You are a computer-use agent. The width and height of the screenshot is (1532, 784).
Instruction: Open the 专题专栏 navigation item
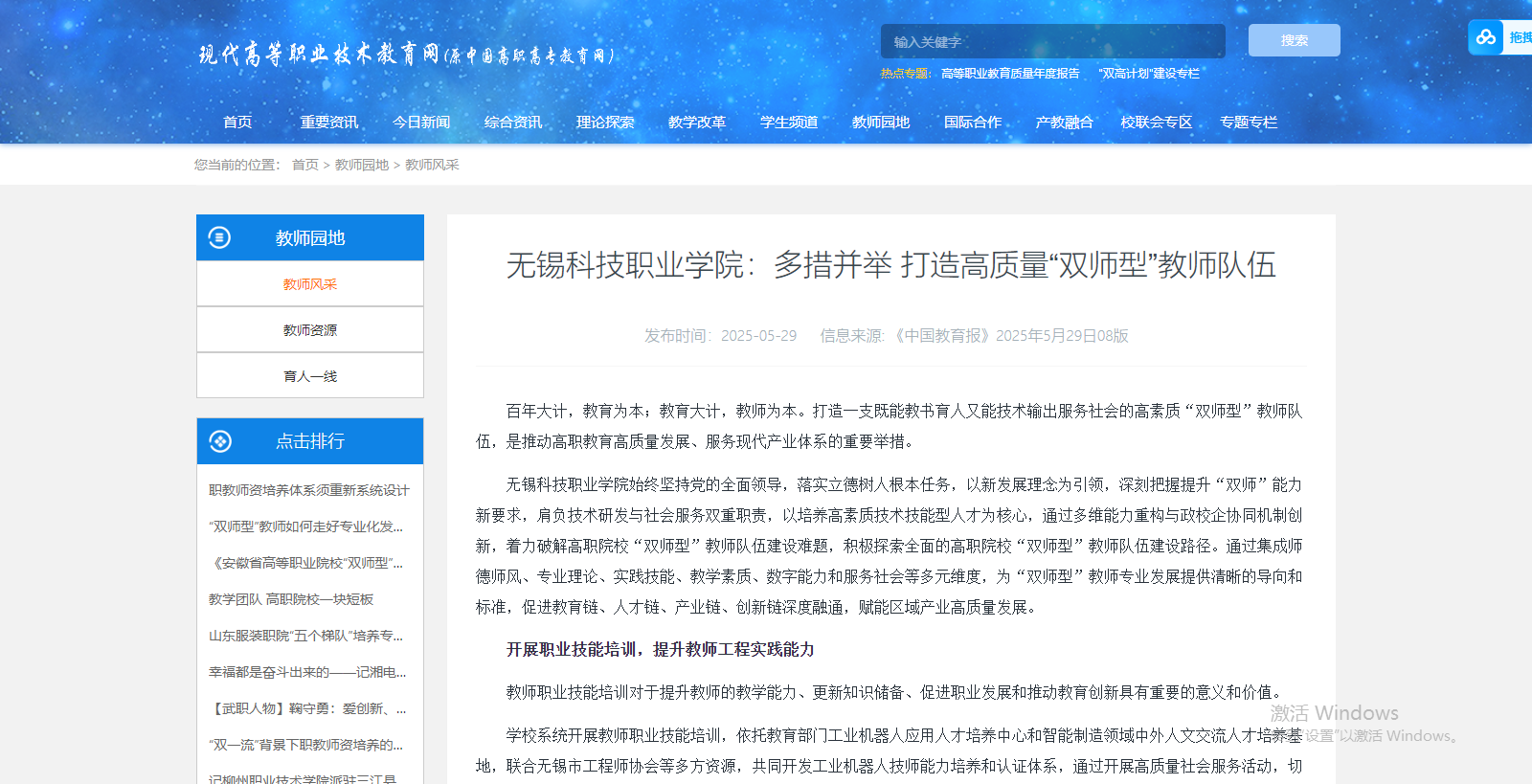click(1249, 122)
